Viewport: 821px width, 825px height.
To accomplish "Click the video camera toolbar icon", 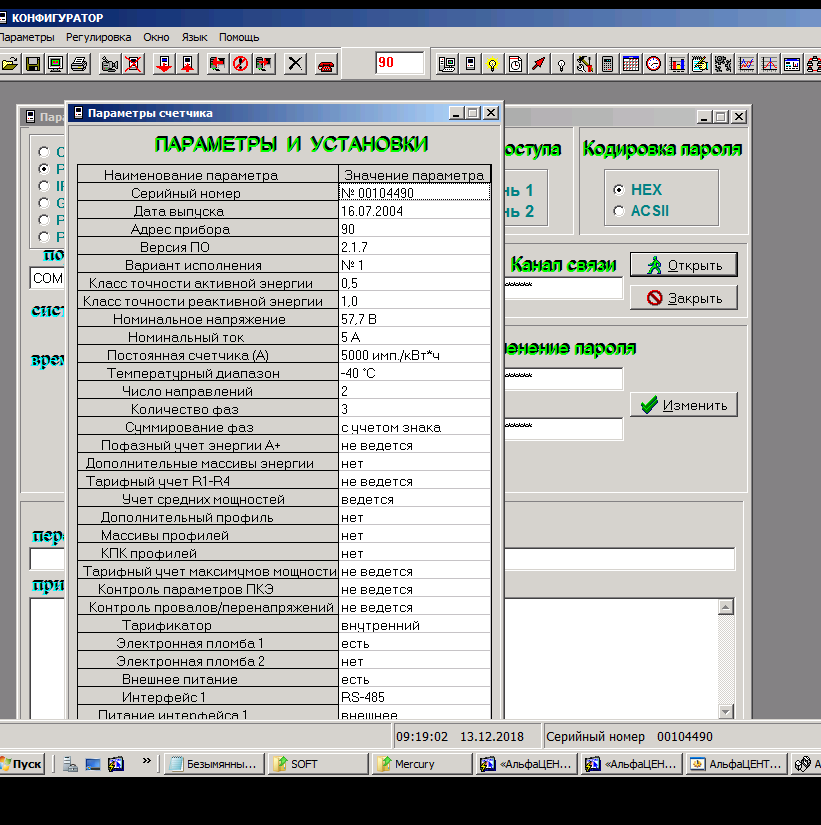I will 110,64.
